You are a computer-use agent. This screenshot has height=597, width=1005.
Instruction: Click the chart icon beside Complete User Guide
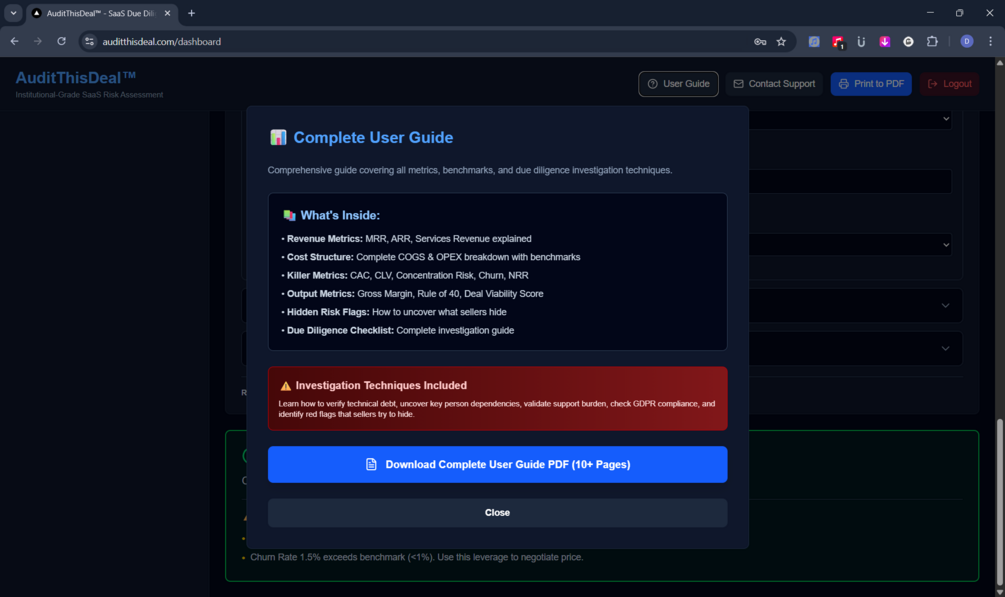[x=278, y=137]
